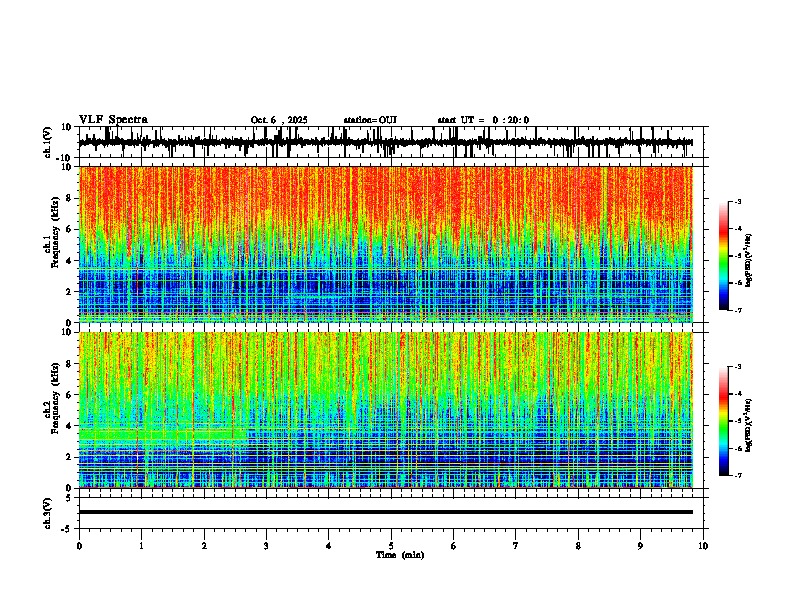The height and width of the screenshot is (612, 792).
Task: Click the '1' tick on the Time axis
Action: pos(141,546)
